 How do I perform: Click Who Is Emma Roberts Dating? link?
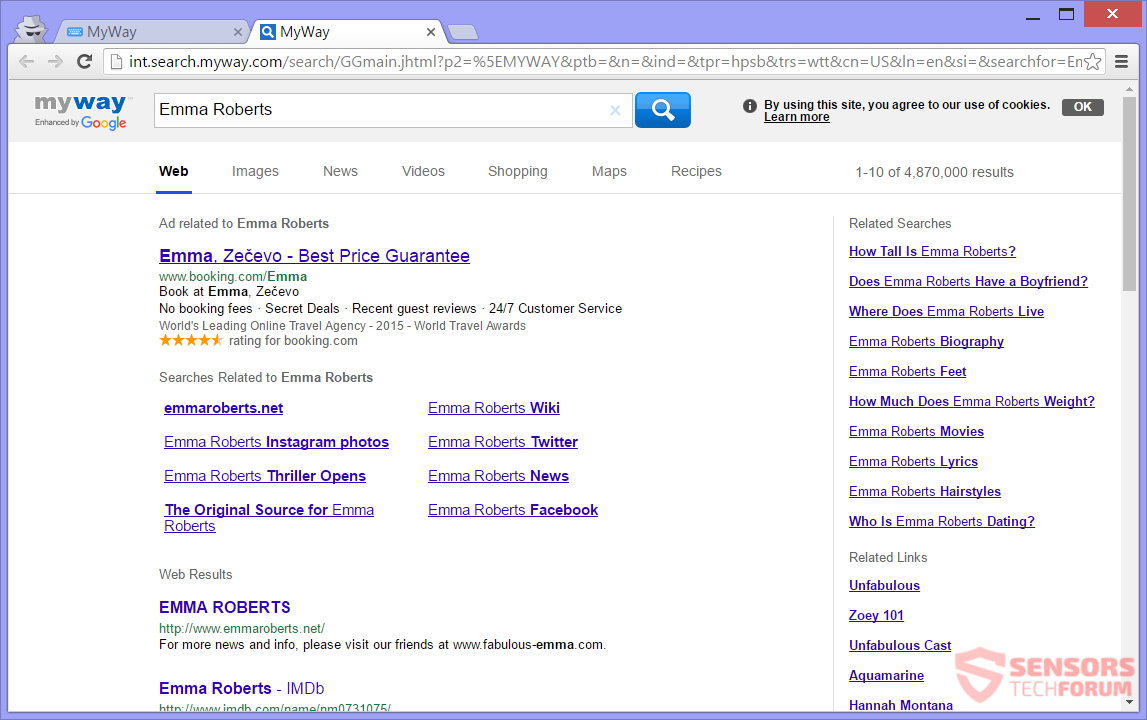[941, 522]
